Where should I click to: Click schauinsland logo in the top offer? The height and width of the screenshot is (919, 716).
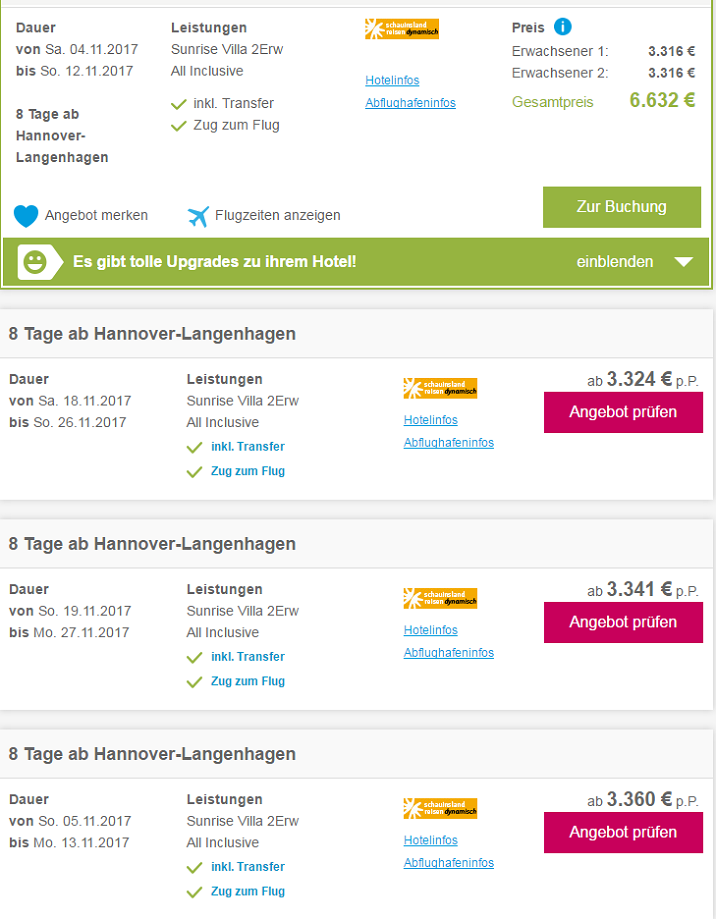[402, 29]
